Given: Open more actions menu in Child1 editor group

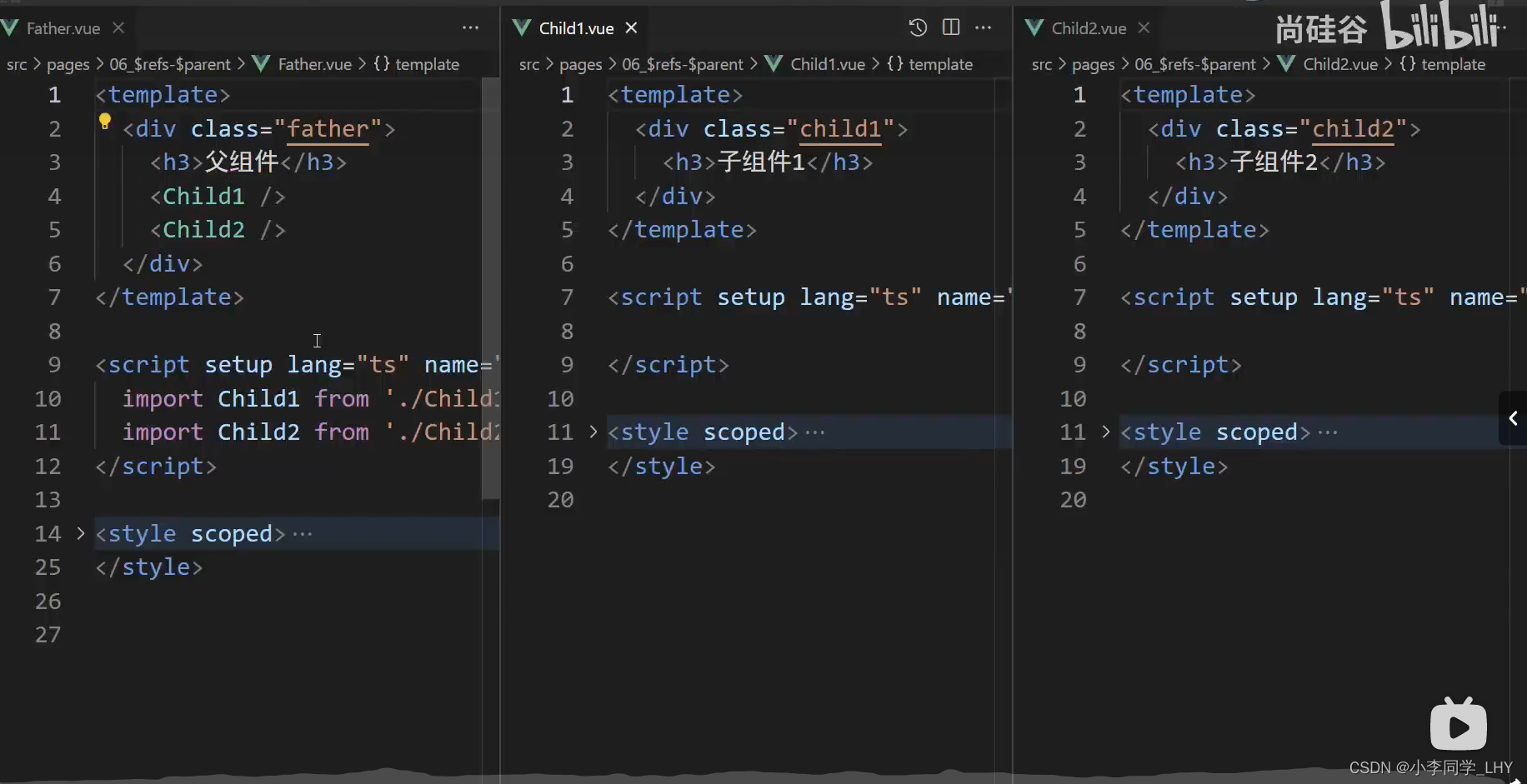Looking at the screenshot, I should click(984, 27).
